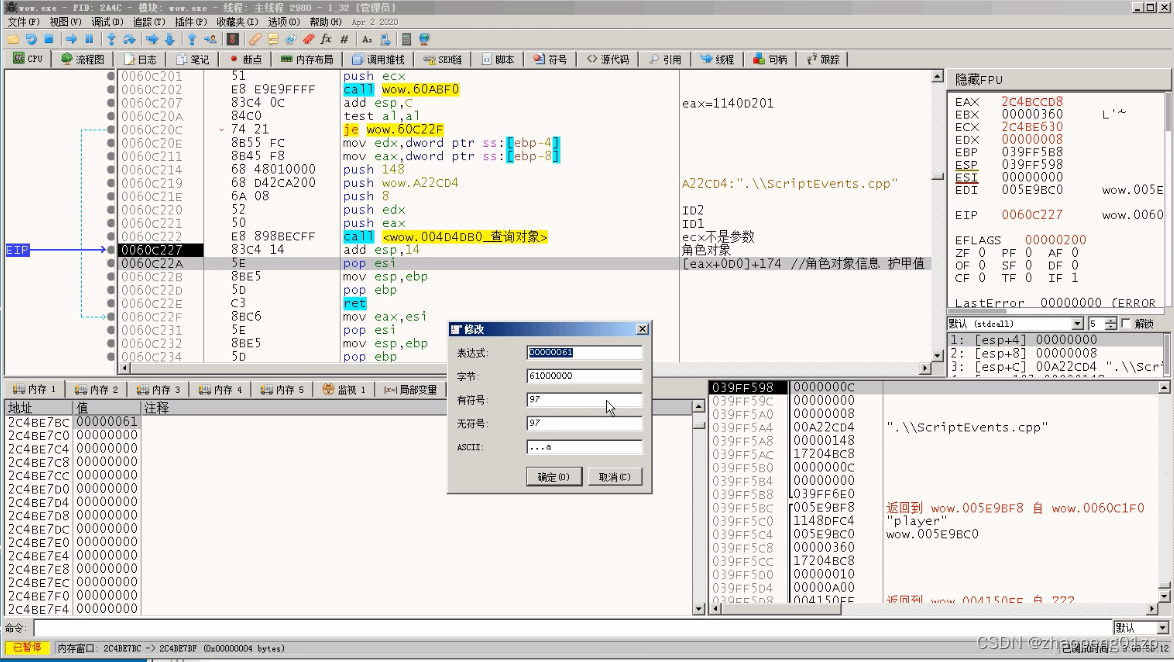This screenshot has width=1174, height=662.
Task: Open the labels toolbar icon
Action: (291, 39)
